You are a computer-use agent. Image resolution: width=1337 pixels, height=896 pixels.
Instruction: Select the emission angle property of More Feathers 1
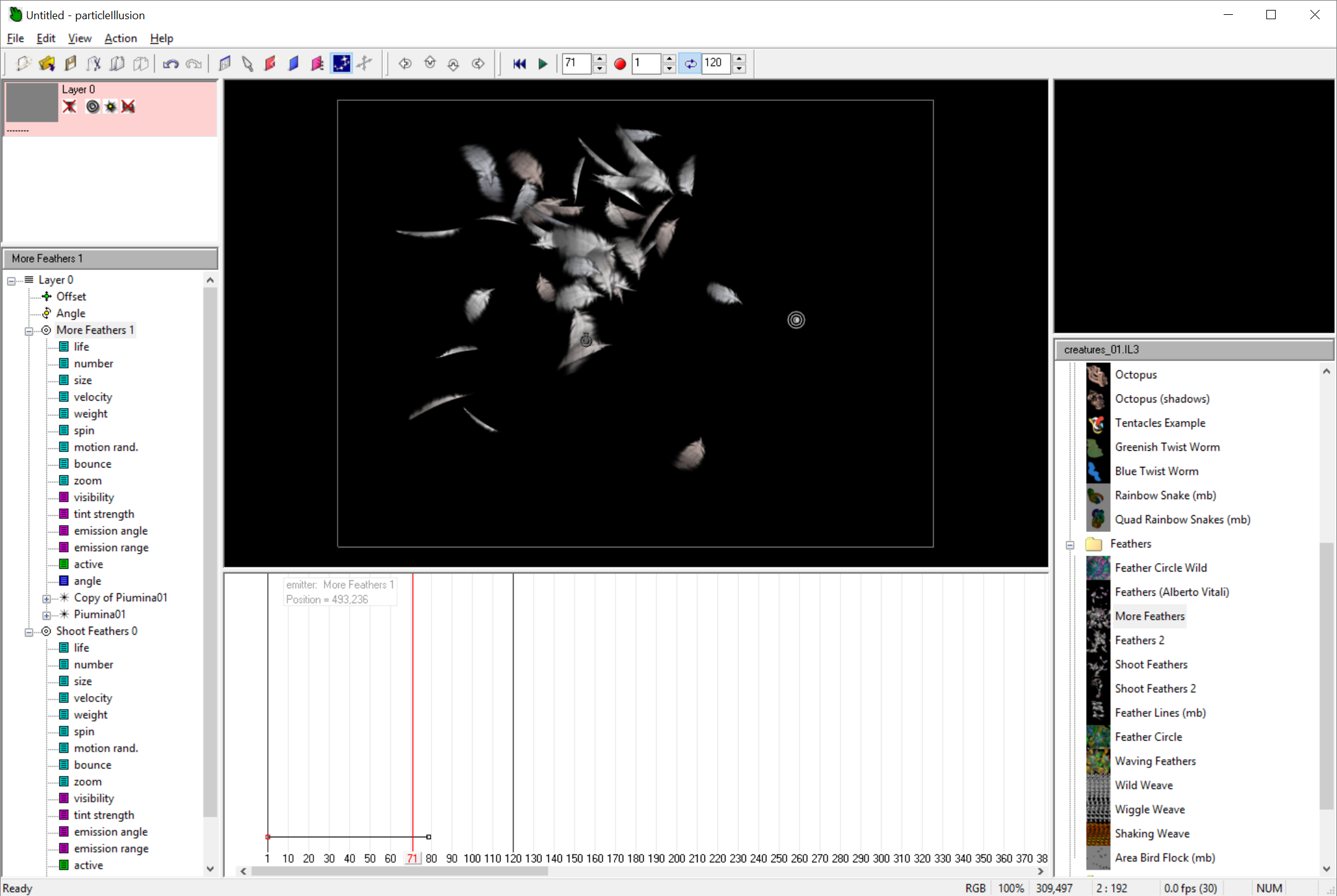click(x=110, y=531)
